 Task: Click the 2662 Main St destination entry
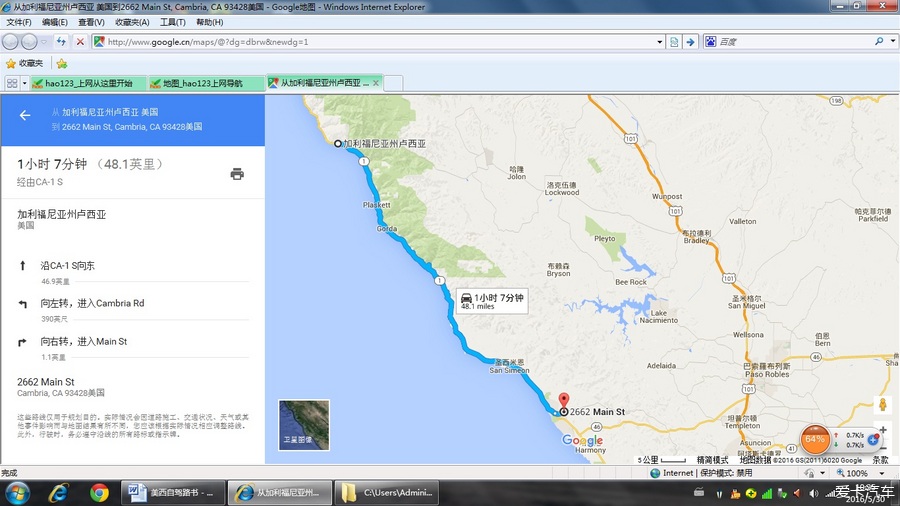(61, 387)
